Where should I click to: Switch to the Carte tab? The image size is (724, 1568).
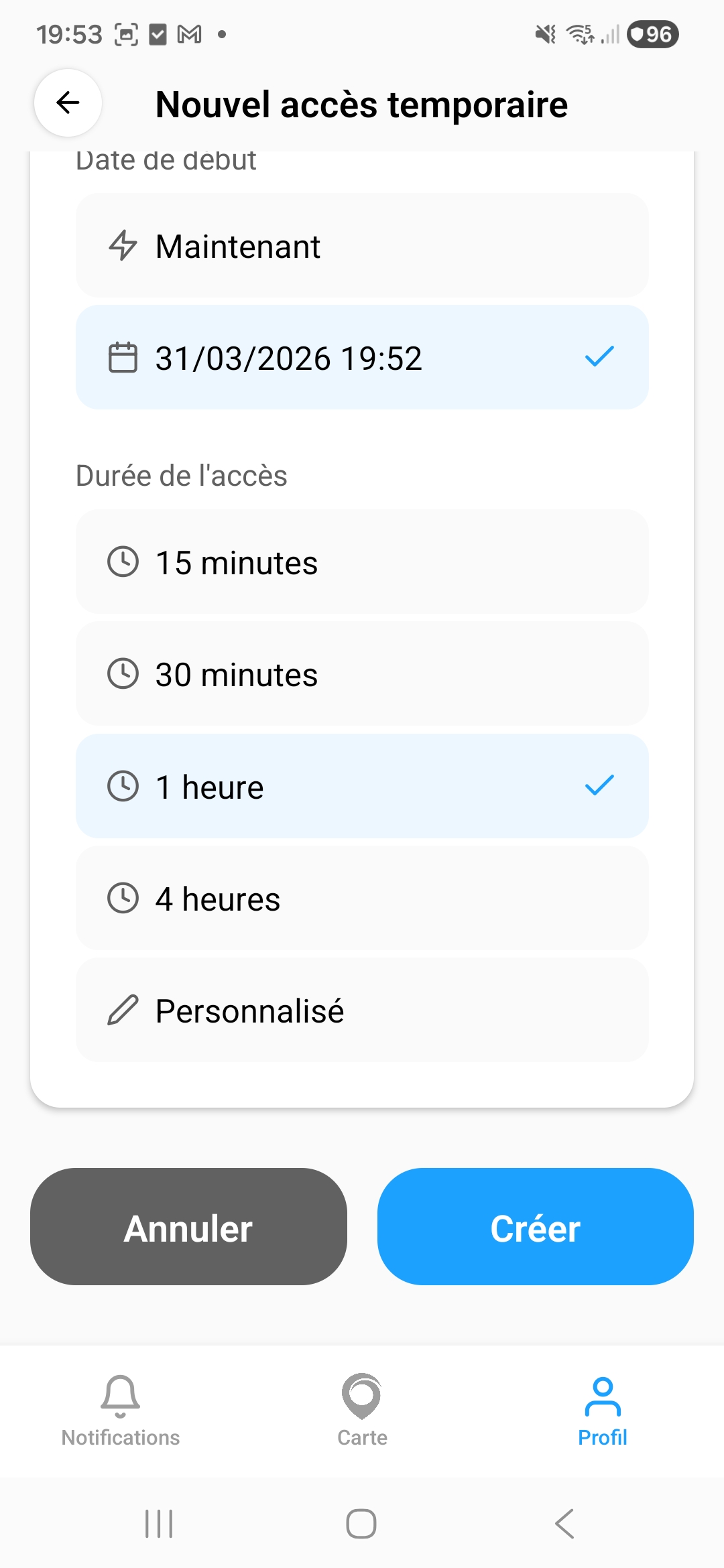[x=362, y=1414]
